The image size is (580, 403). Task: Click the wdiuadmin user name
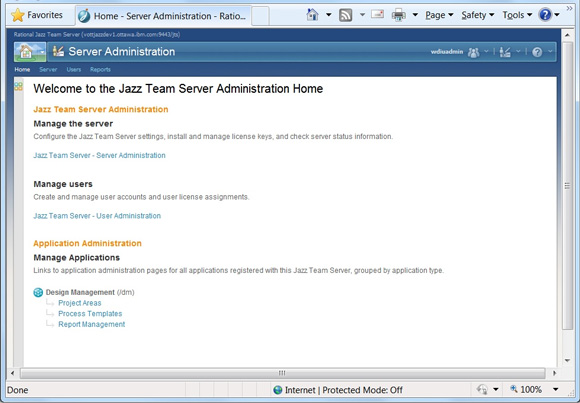pos(447,52)
